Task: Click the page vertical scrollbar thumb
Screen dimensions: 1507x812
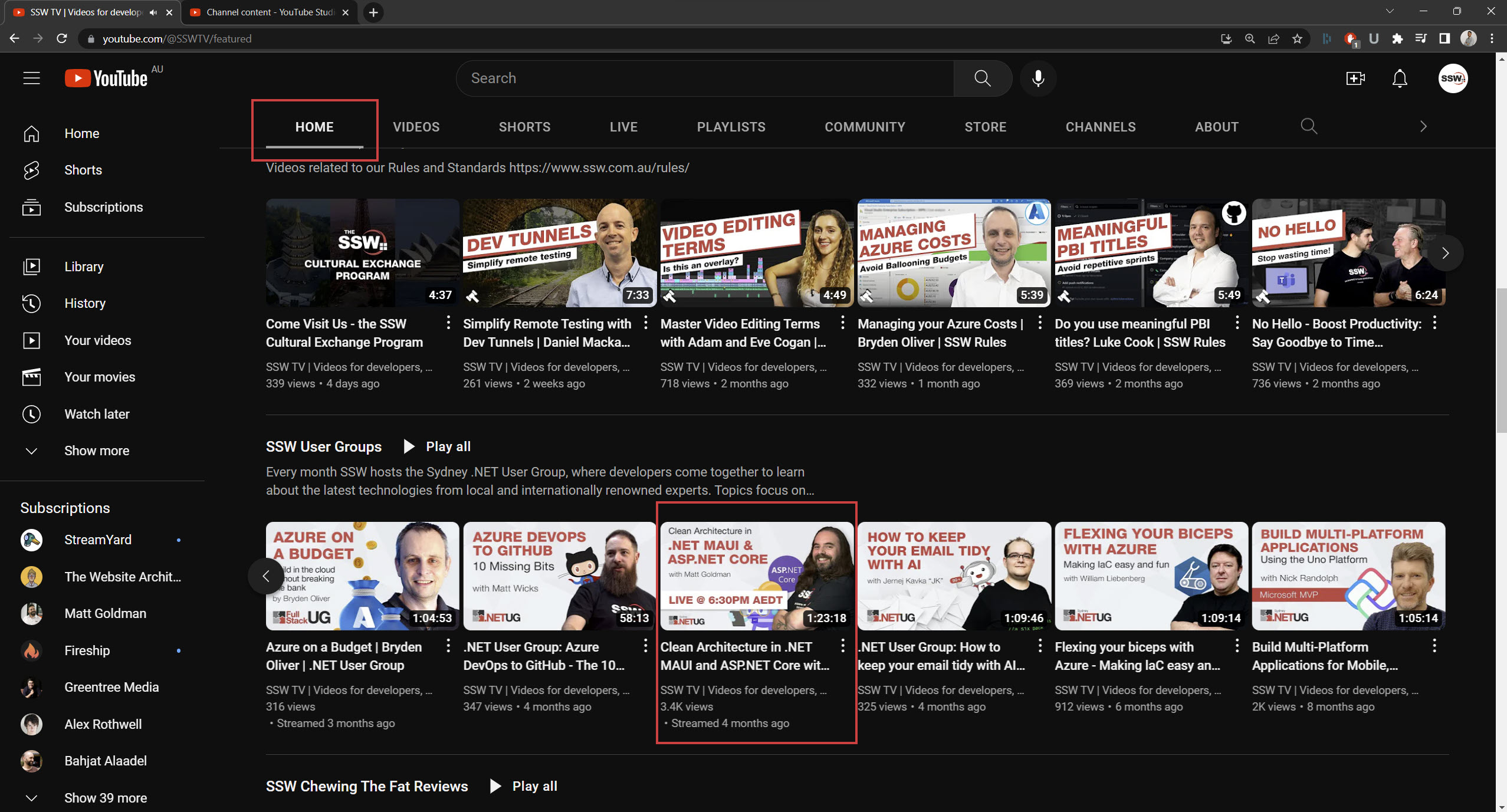Action: pos(1501,360)
